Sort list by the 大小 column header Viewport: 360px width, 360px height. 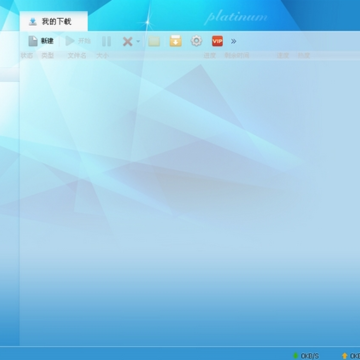102,56
